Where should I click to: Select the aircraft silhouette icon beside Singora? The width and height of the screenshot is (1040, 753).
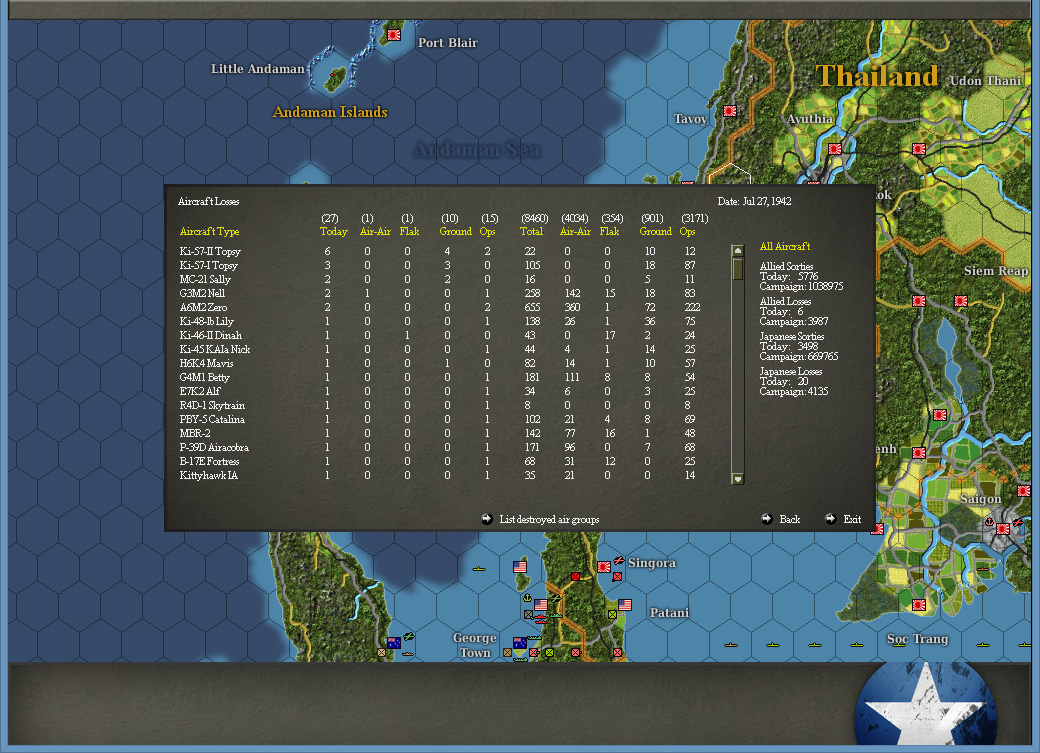coord(619,561)
